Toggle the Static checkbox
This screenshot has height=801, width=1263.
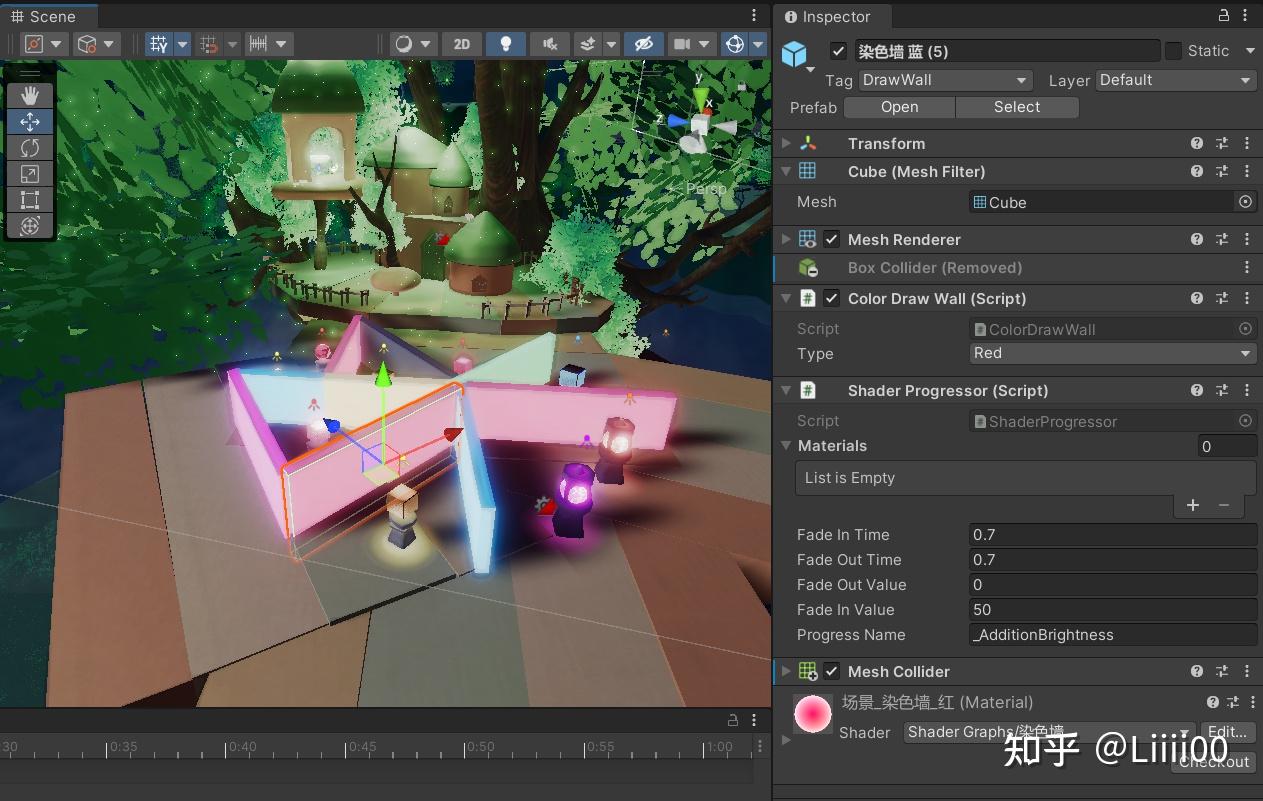point(1173,51)
